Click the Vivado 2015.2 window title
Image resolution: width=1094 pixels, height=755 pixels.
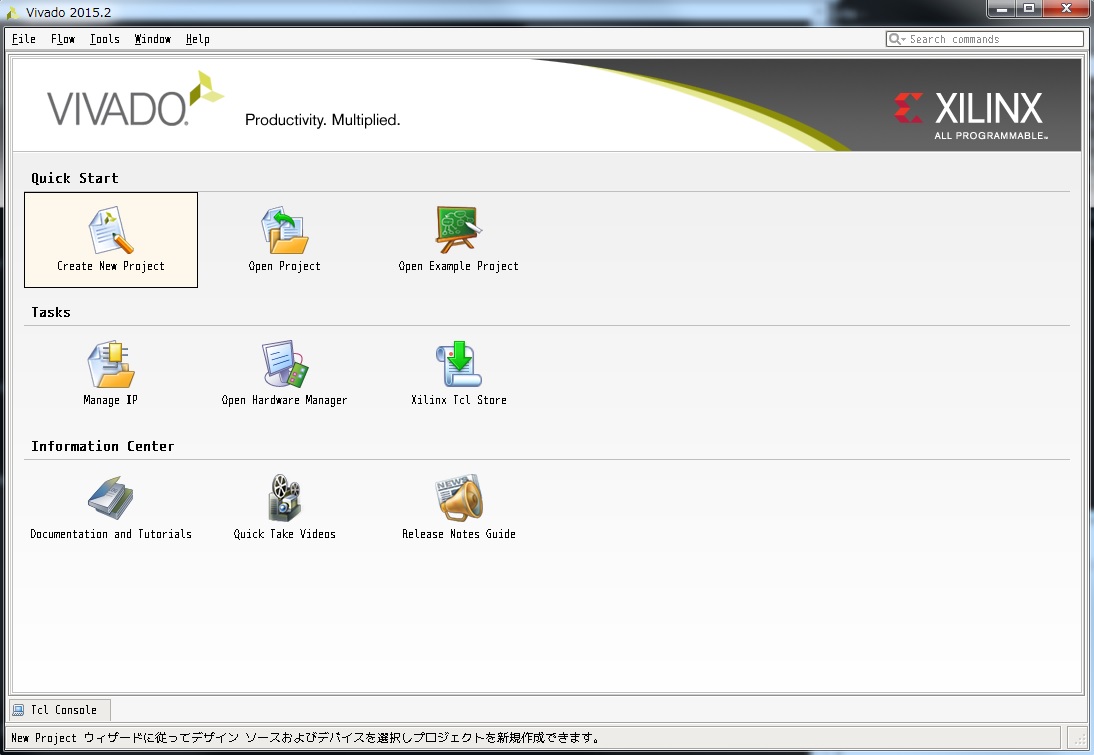click(68, 12)
